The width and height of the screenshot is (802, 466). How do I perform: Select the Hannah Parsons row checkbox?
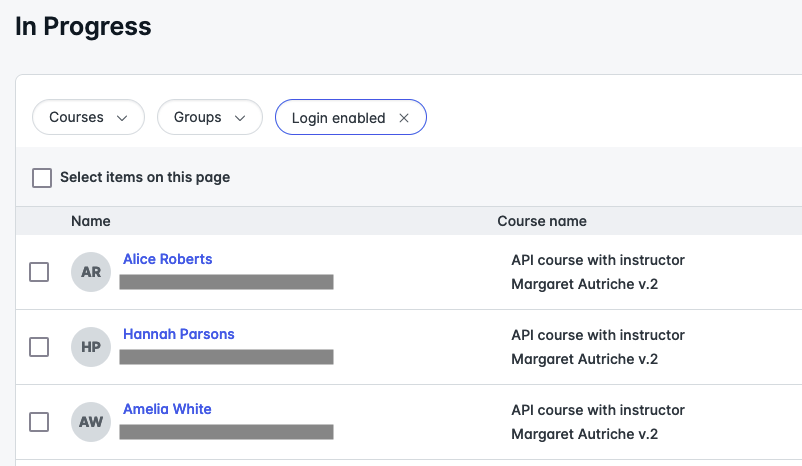point(39,347)
